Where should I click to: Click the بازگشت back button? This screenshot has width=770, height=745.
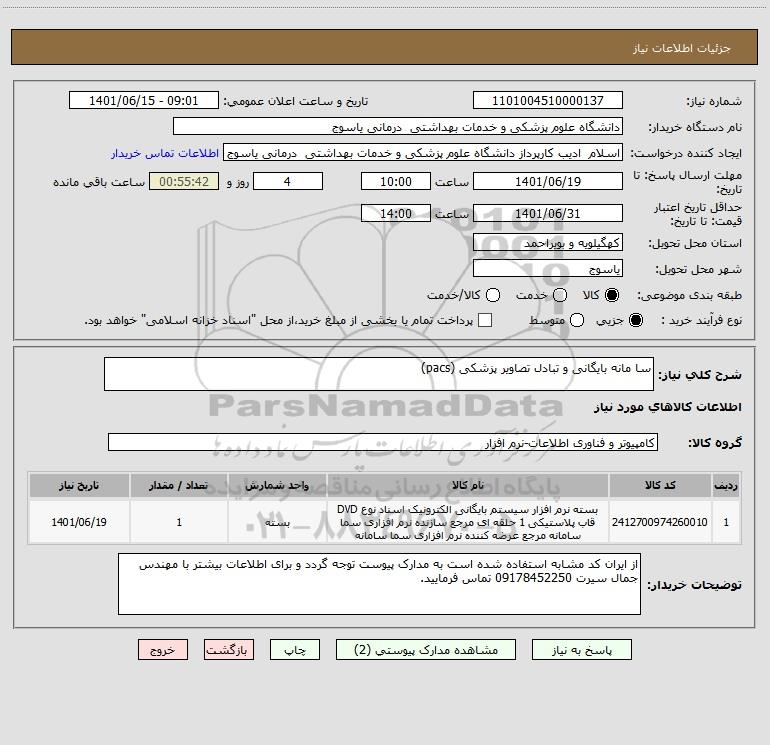[x=229, y=650]
